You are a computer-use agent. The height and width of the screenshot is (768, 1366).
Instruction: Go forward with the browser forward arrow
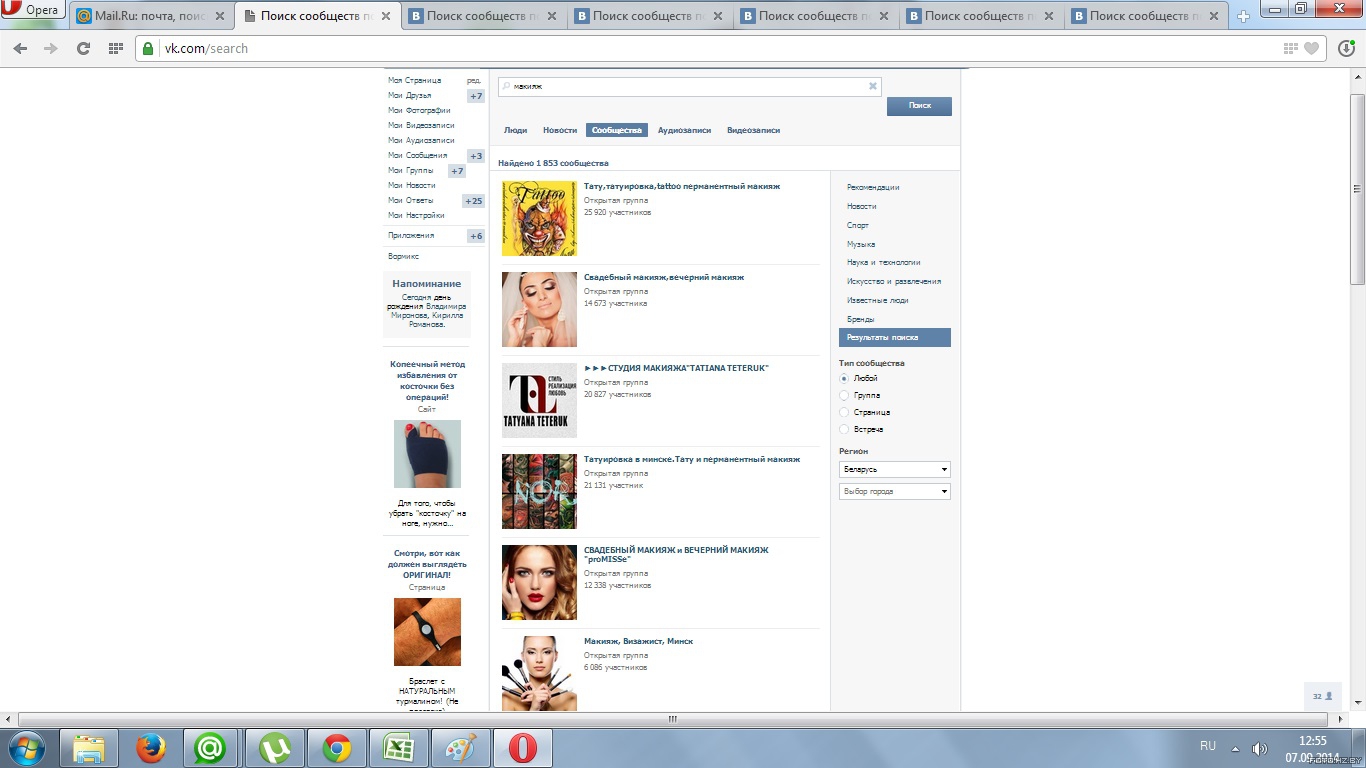click(51, 48)
